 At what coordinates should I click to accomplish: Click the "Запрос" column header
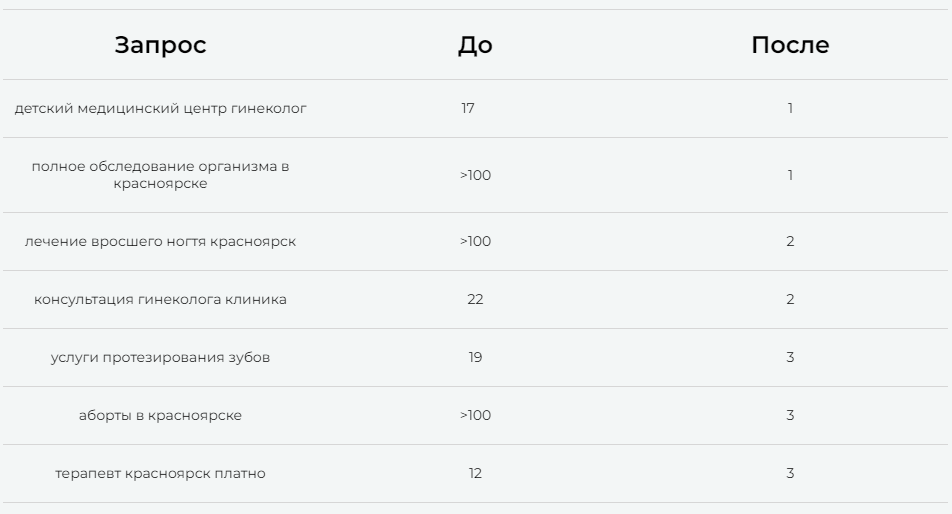pos(160,45)
